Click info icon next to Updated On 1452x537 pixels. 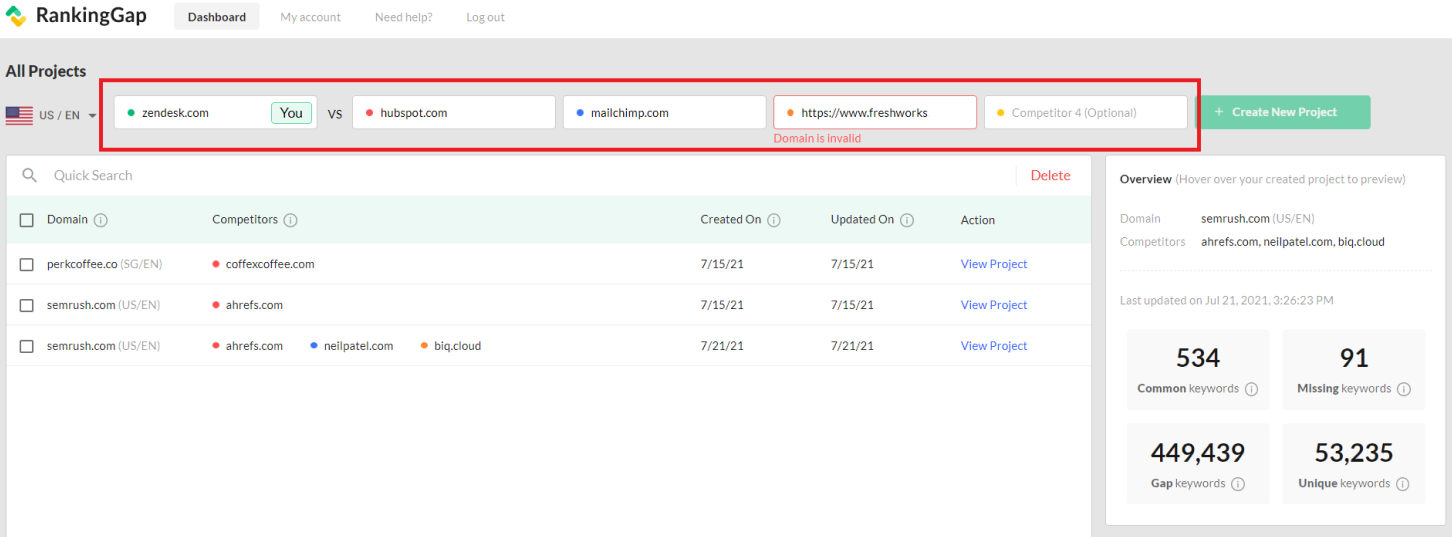(907, 220)
